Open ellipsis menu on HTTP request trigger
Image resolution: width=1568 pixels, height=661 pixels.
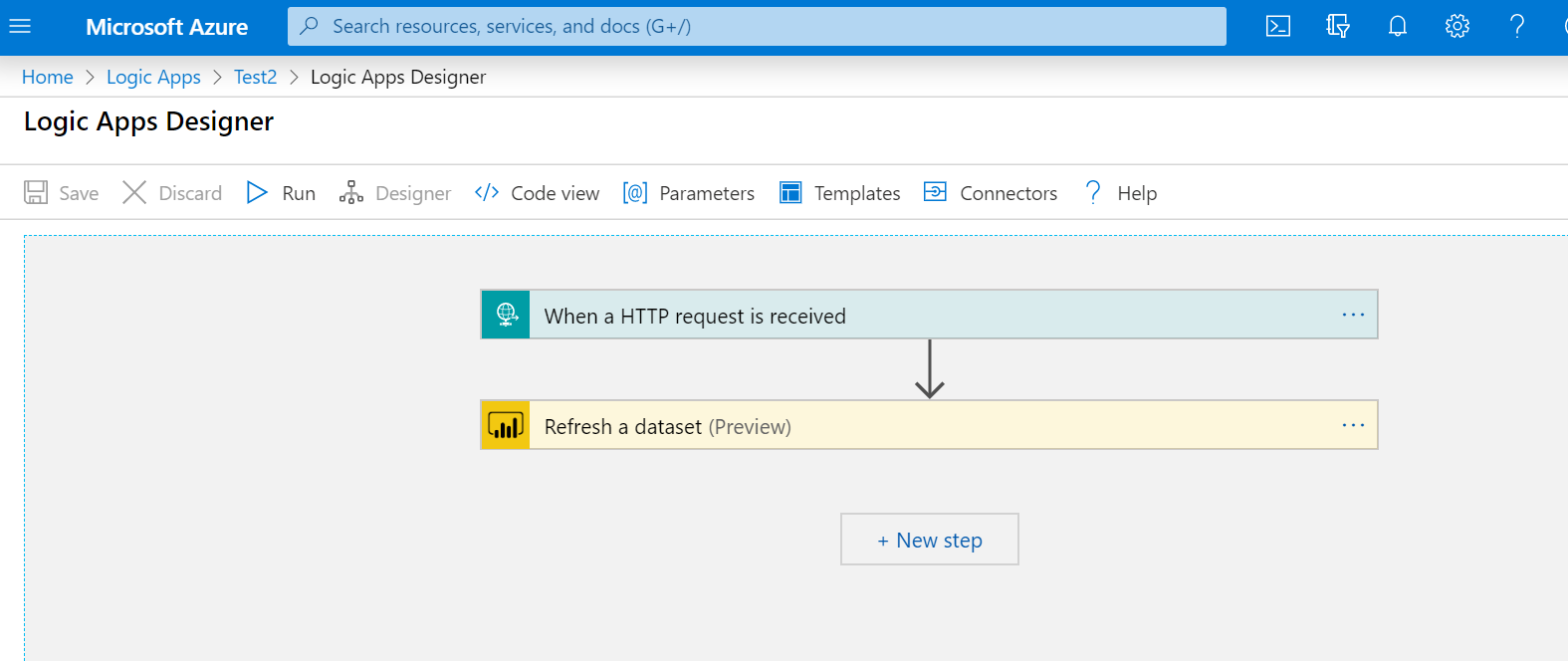point(1352,315)
